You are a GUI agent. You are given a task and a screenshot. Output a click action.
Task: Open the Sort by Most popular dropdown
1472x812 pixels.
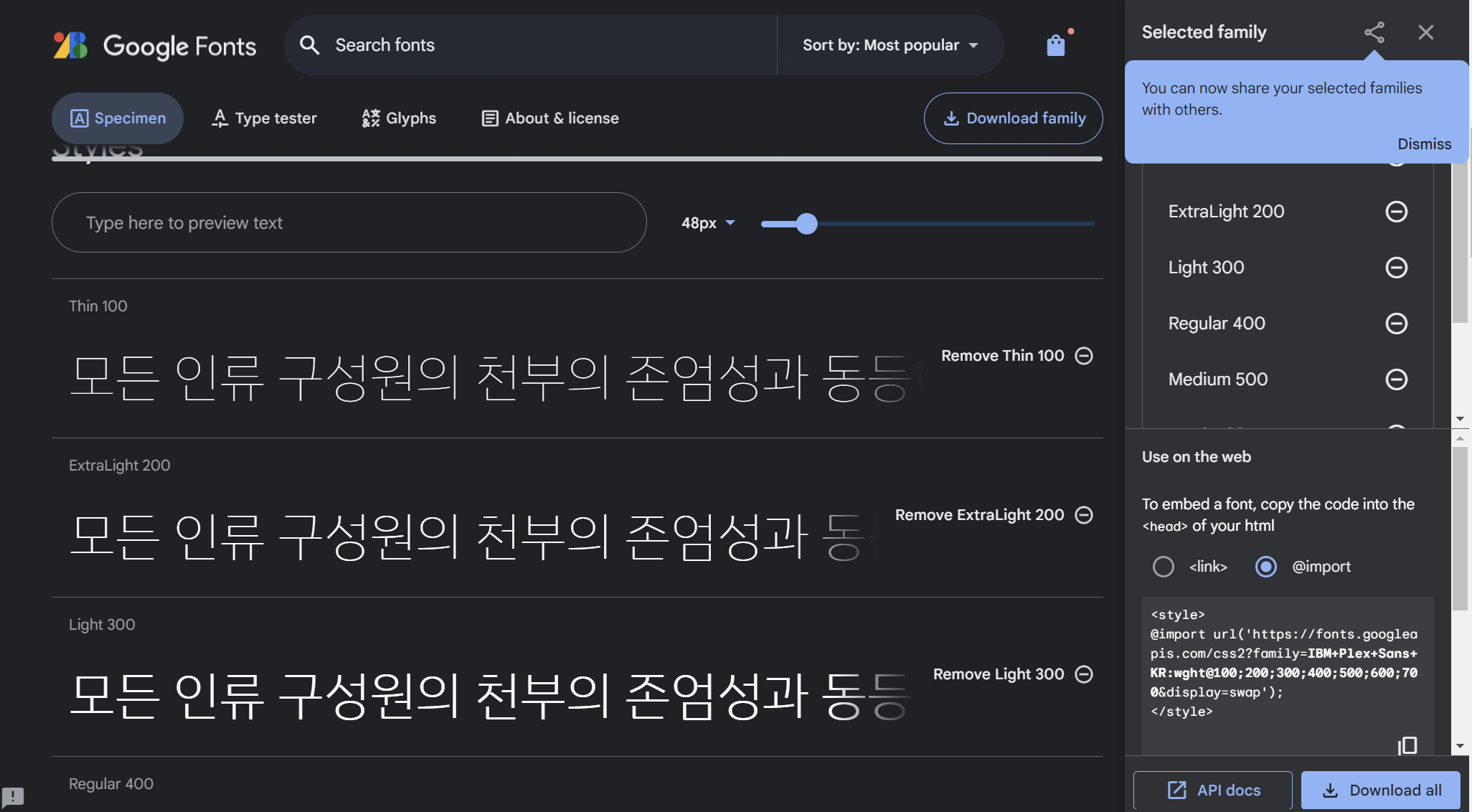pos(890,44)
